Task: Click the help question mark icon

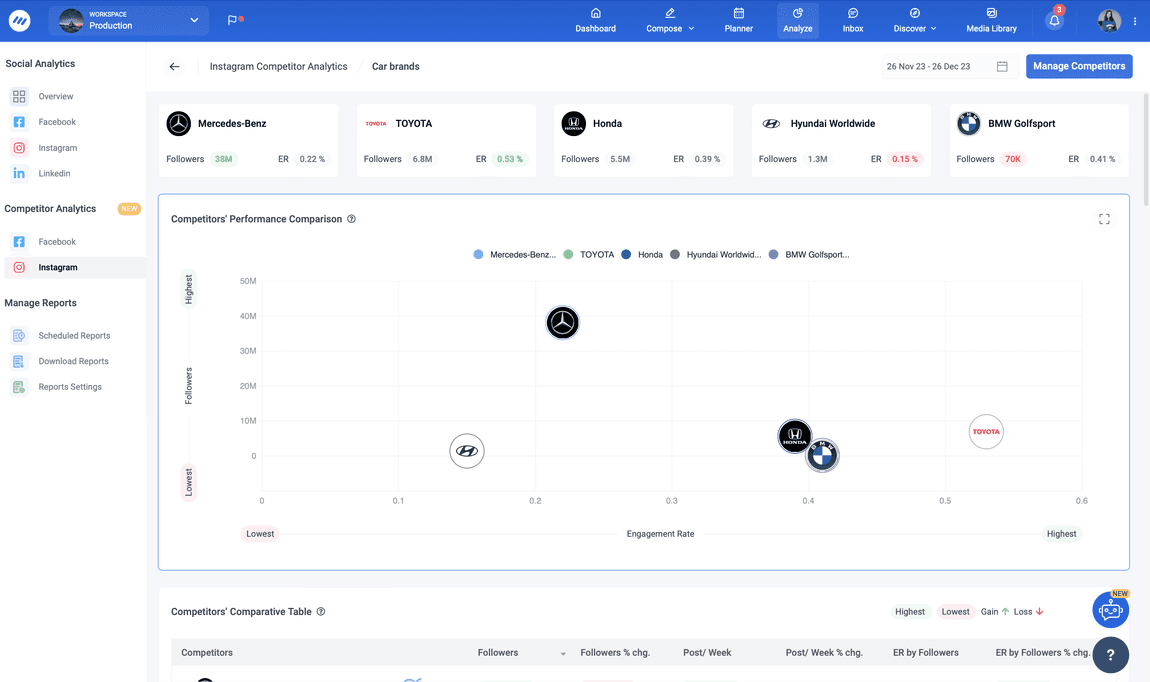Action: click(1110, 655)
